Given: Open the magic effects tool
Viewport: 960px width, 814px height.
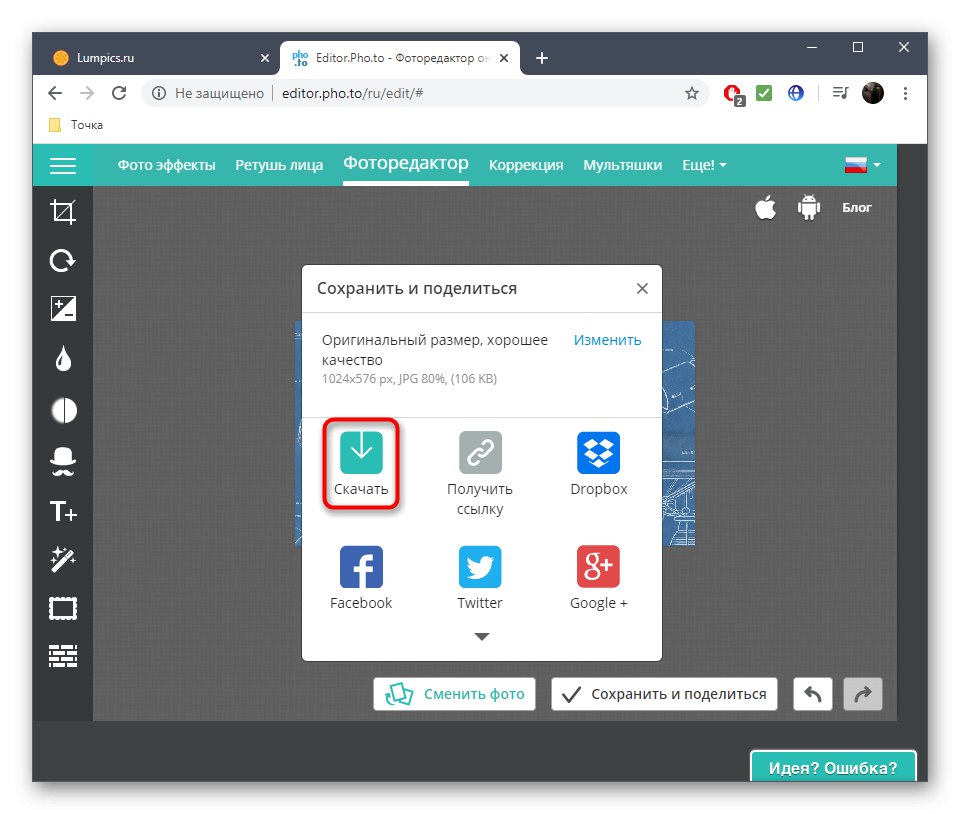Looking at the screenshot, I should tap(62, 559).
